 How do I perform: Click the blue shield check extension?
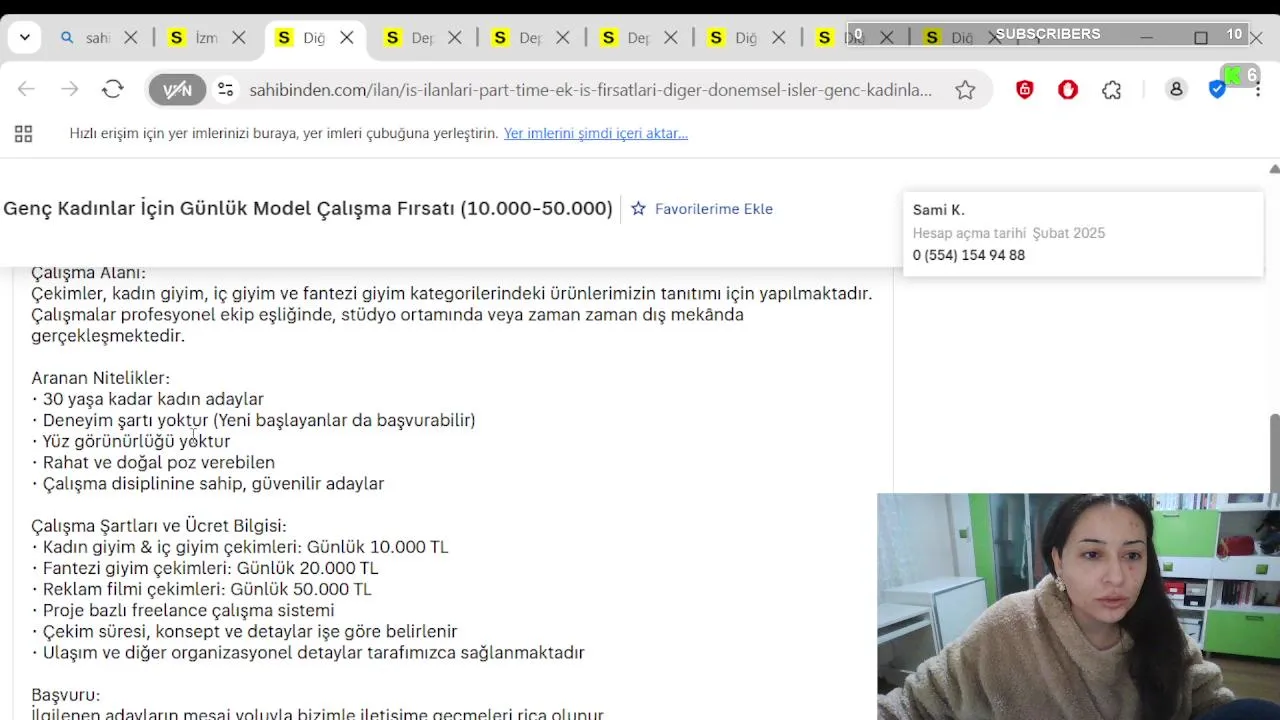(1217, 90)
